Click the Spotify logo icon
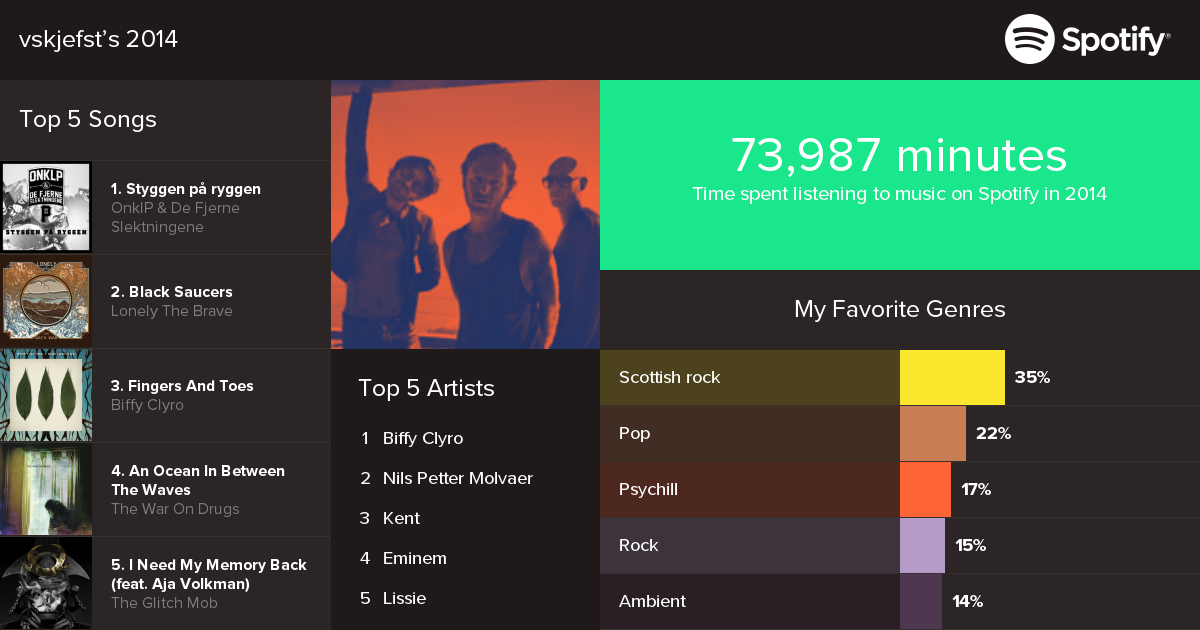The height and width of the screenshot is (630, 1200). pyautogui.click(x=1029, y=40)
